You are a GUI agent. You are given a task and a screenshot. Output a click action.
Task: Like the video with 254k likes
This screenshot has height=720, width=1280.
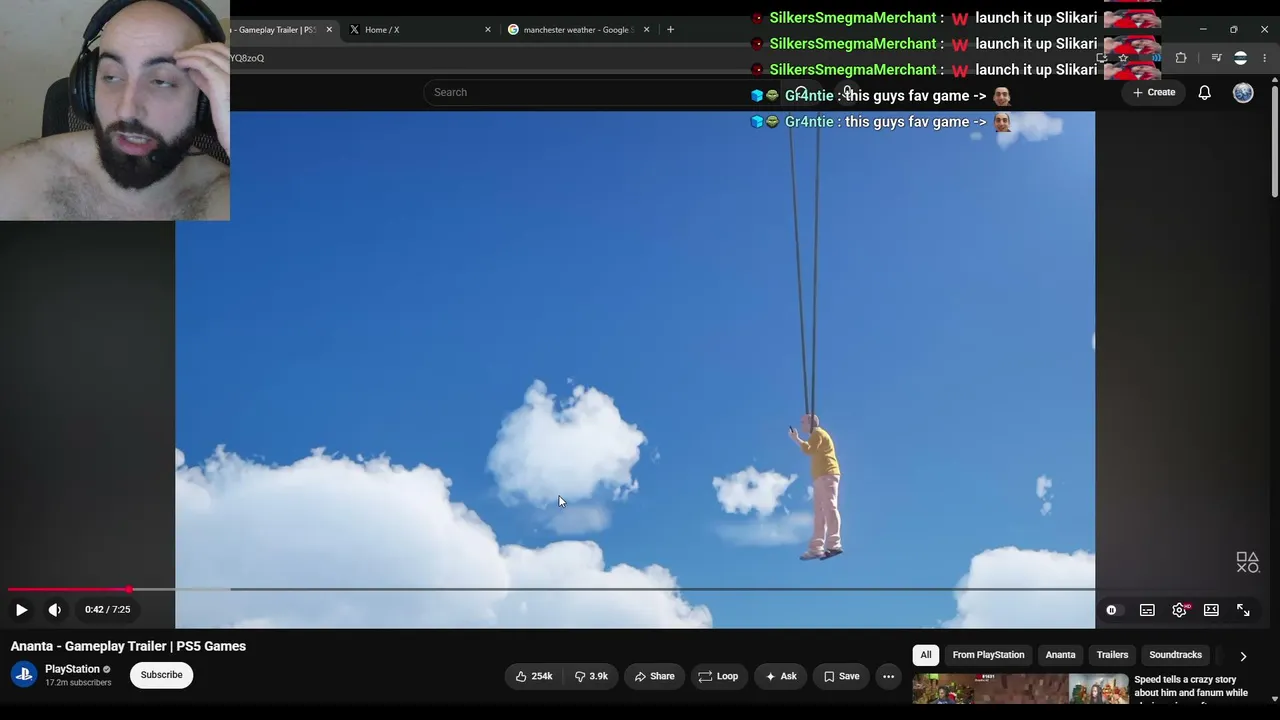click(534, 676)
